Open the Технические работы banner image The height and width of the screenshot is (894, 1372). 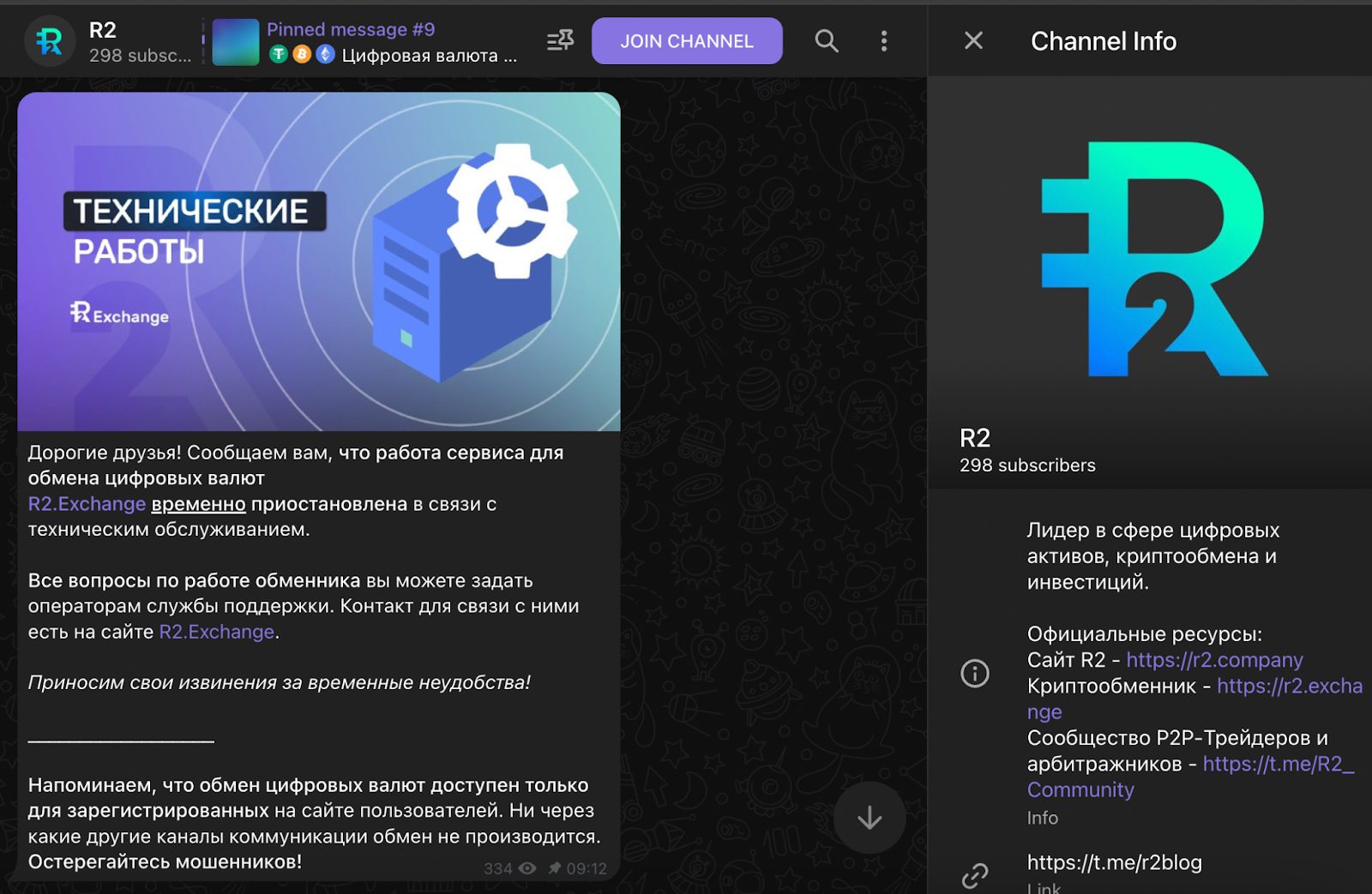coord(319,261)
